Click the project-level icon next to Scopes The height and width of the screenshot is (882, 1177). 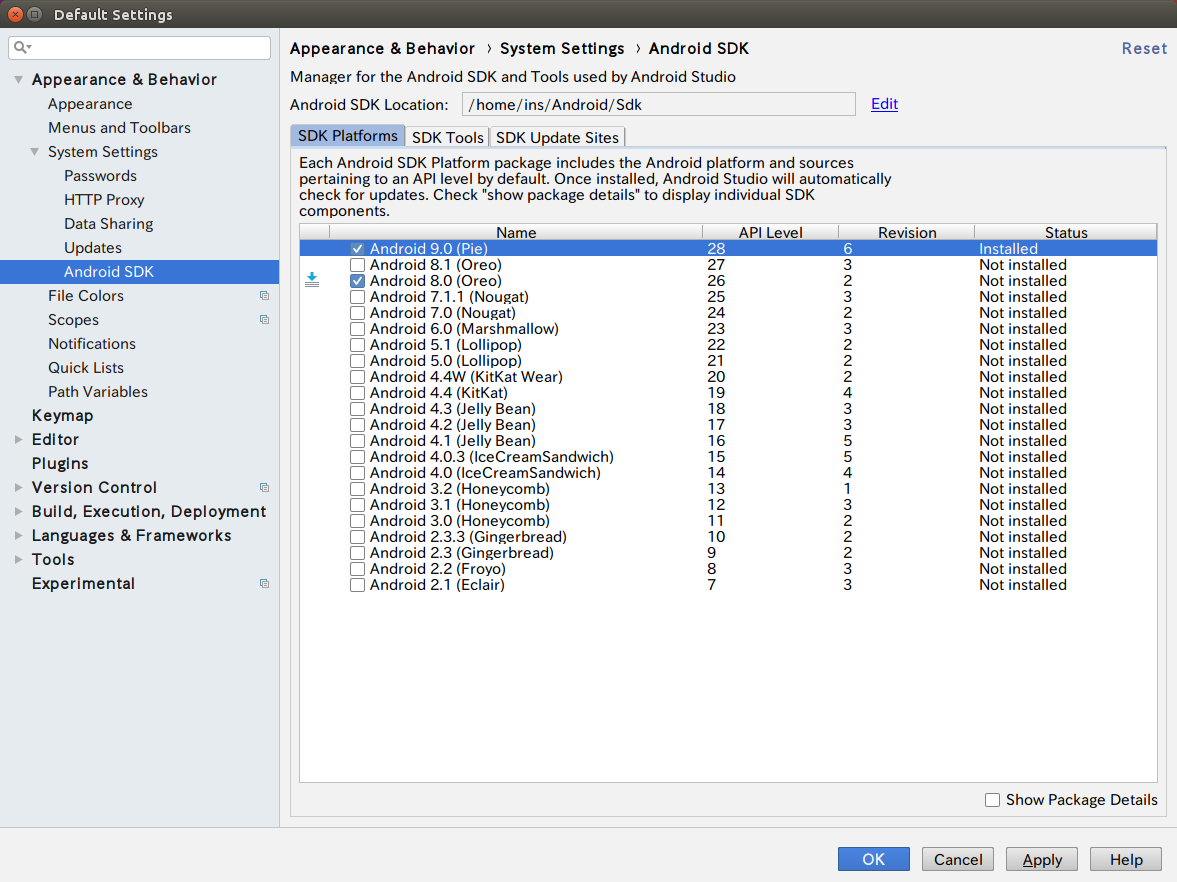pos(264,320)
